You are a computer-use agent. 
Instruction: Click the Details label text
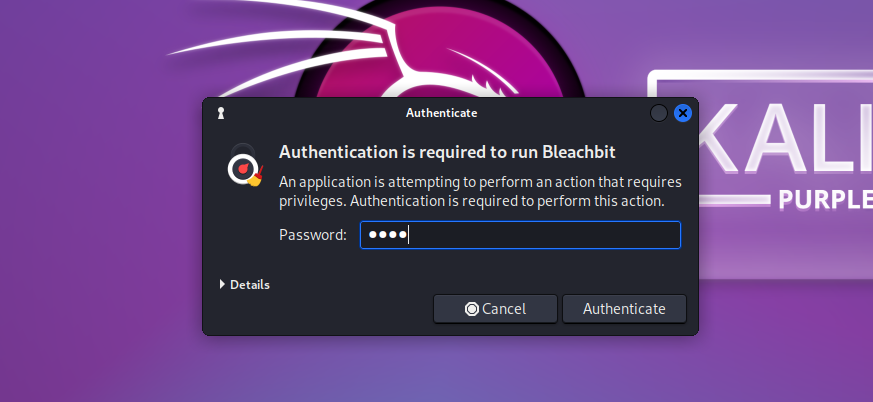coord(250,284)
